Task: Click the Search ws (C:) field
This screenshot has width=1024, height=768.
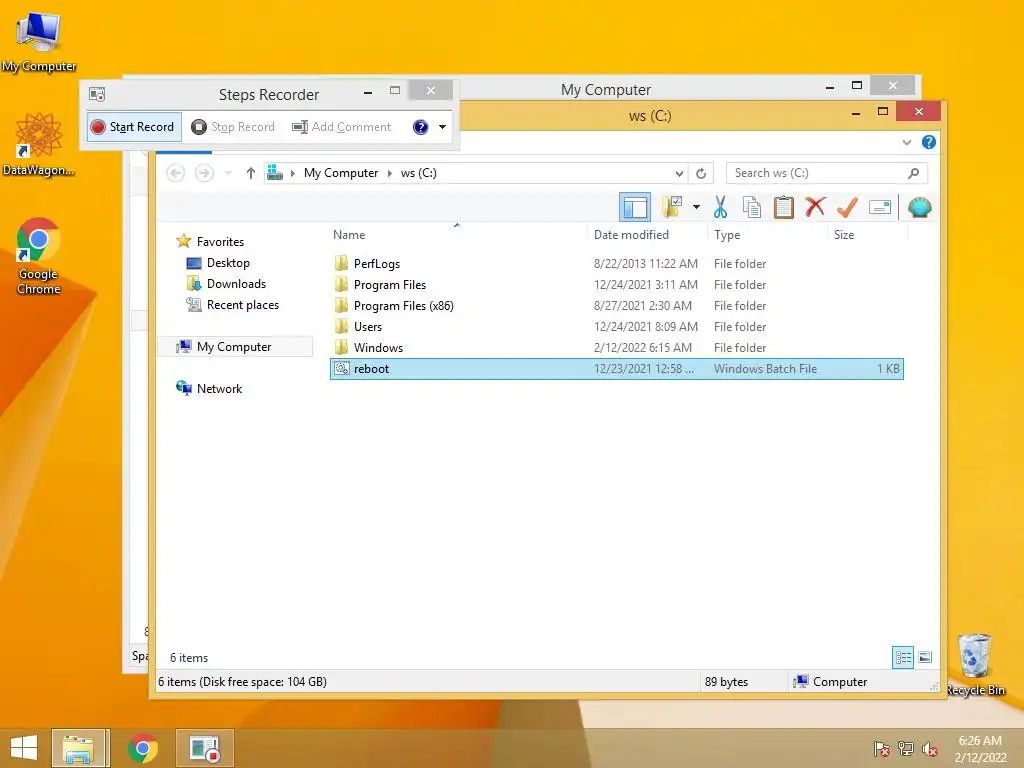Action: click(x=826, y=173)
